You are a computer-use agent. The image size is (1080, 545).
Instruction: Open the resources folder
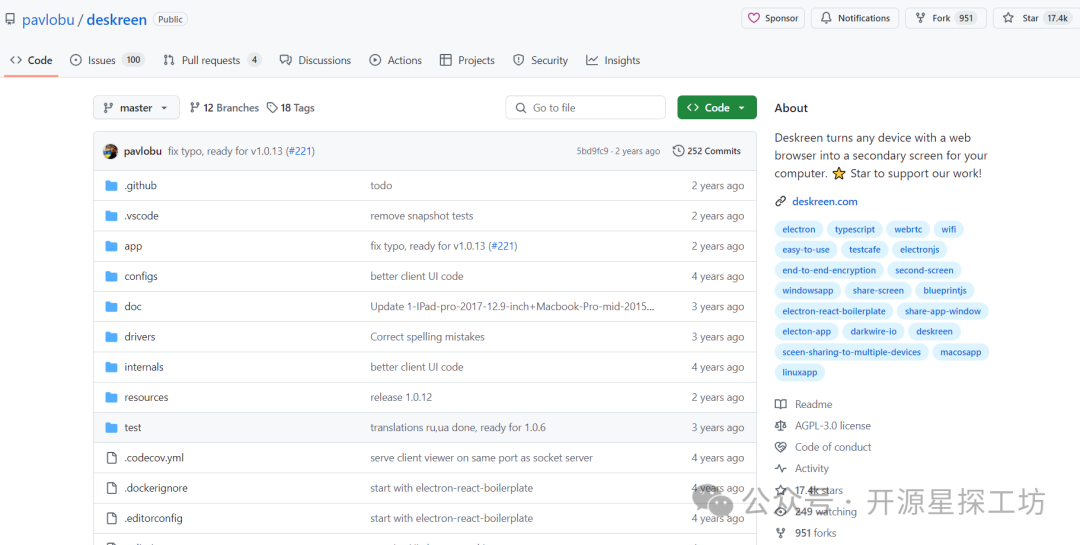coord(146,398)
